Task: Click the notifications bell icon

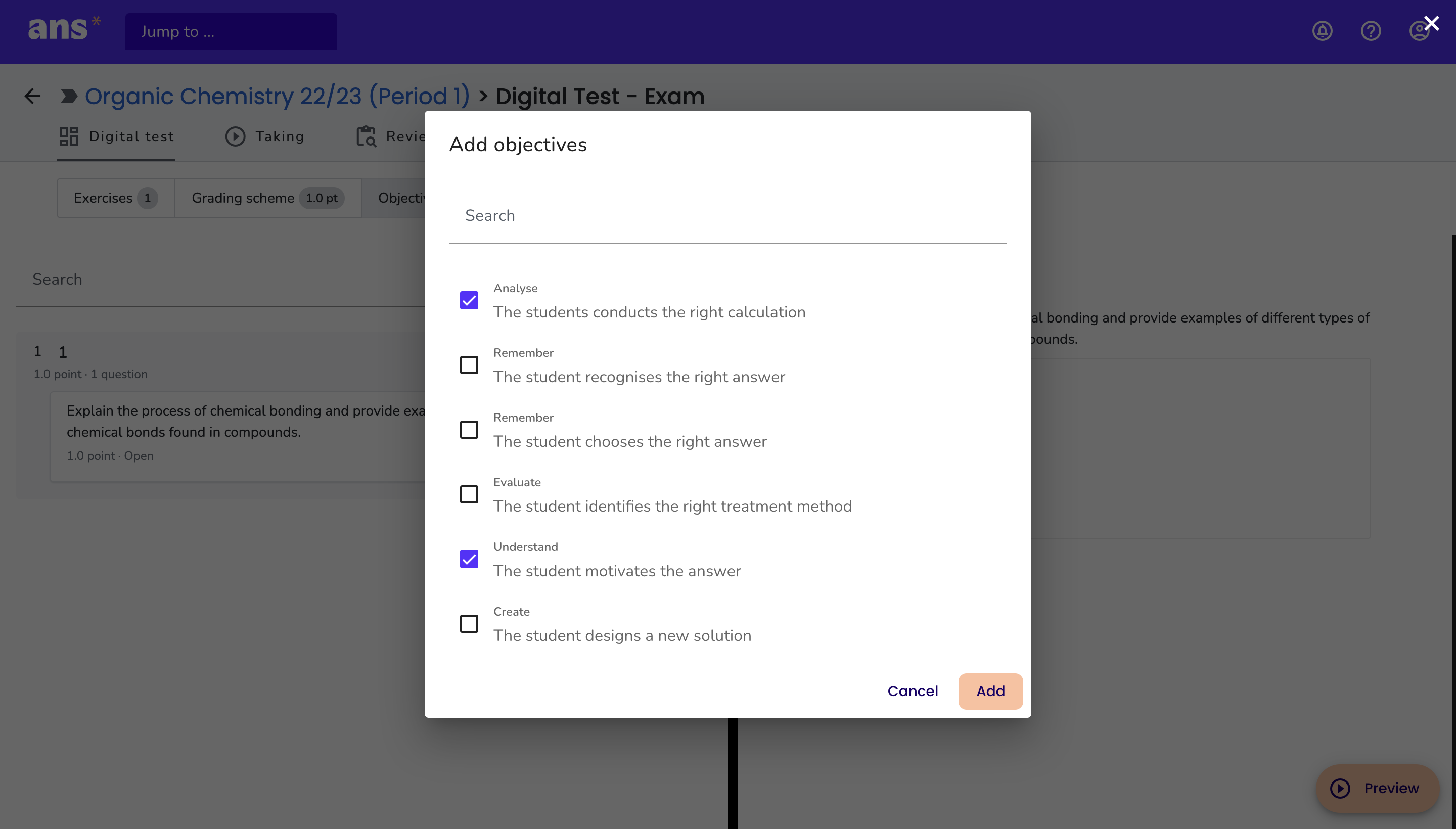Action: tap(1322, 31)
